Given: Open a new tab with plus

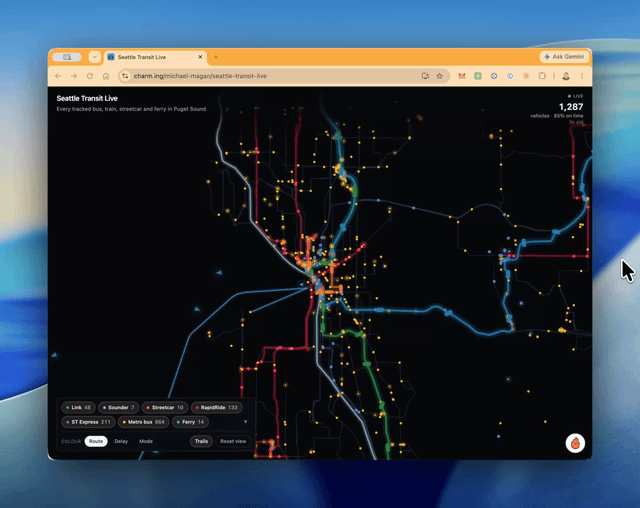Looking at the screenshot, I should click(216, 57).
